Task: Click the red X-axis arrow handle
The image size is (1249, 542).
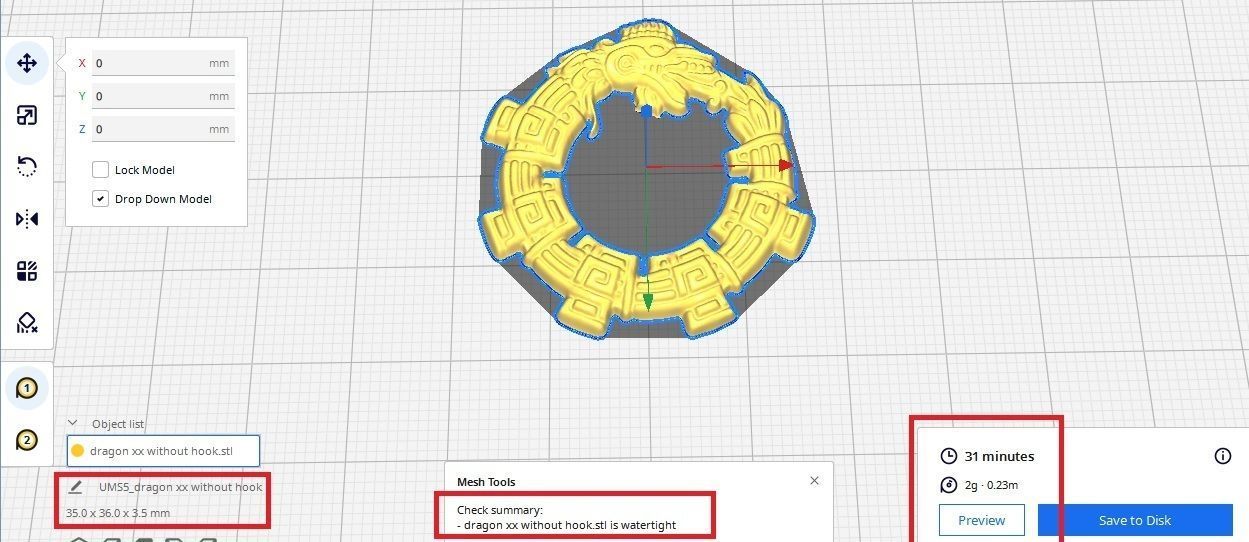Action: (x=786, y=165)
